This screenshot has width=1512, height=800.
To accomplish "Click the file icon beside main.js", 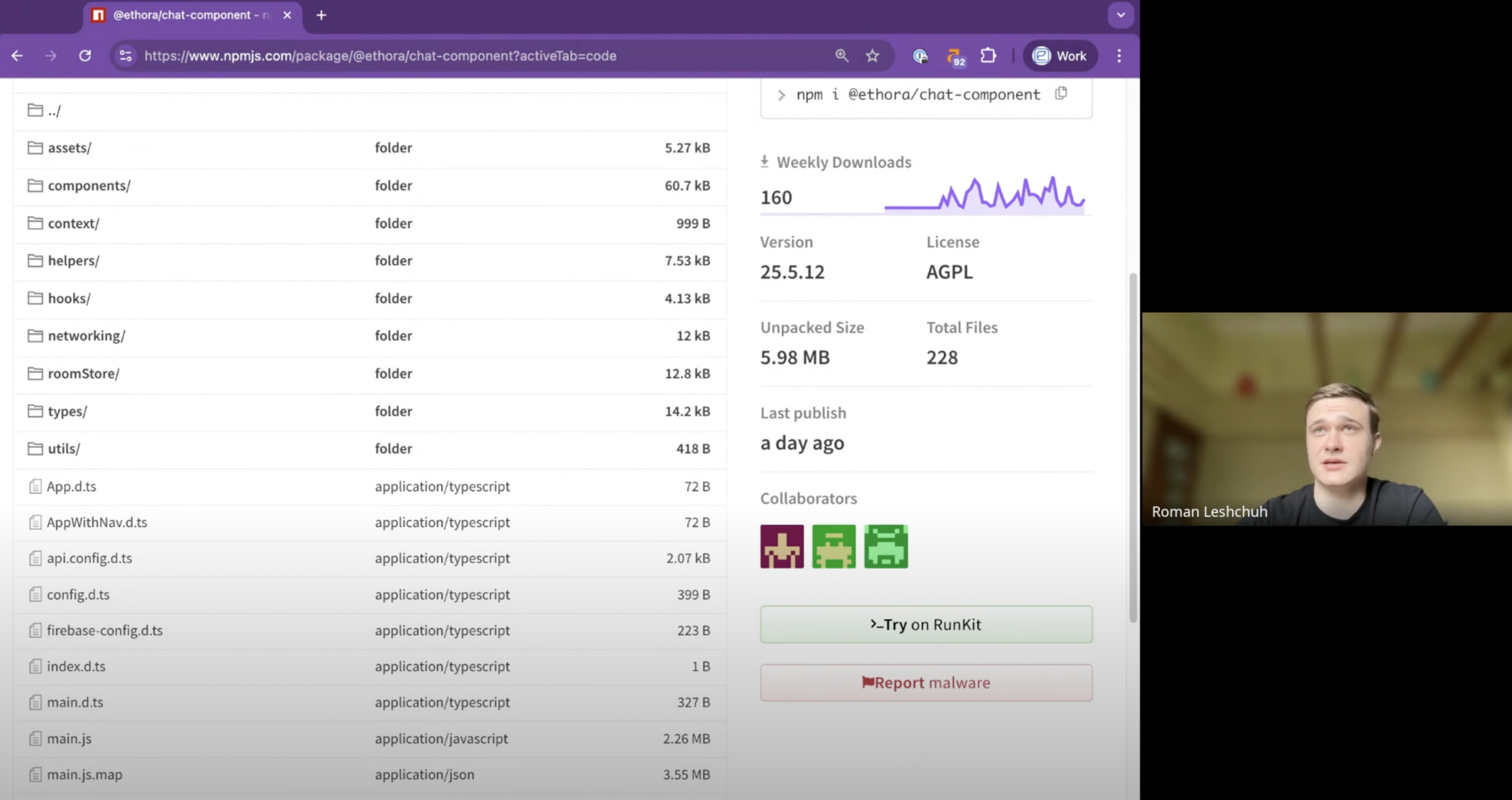I will click(x=35, y=739).
